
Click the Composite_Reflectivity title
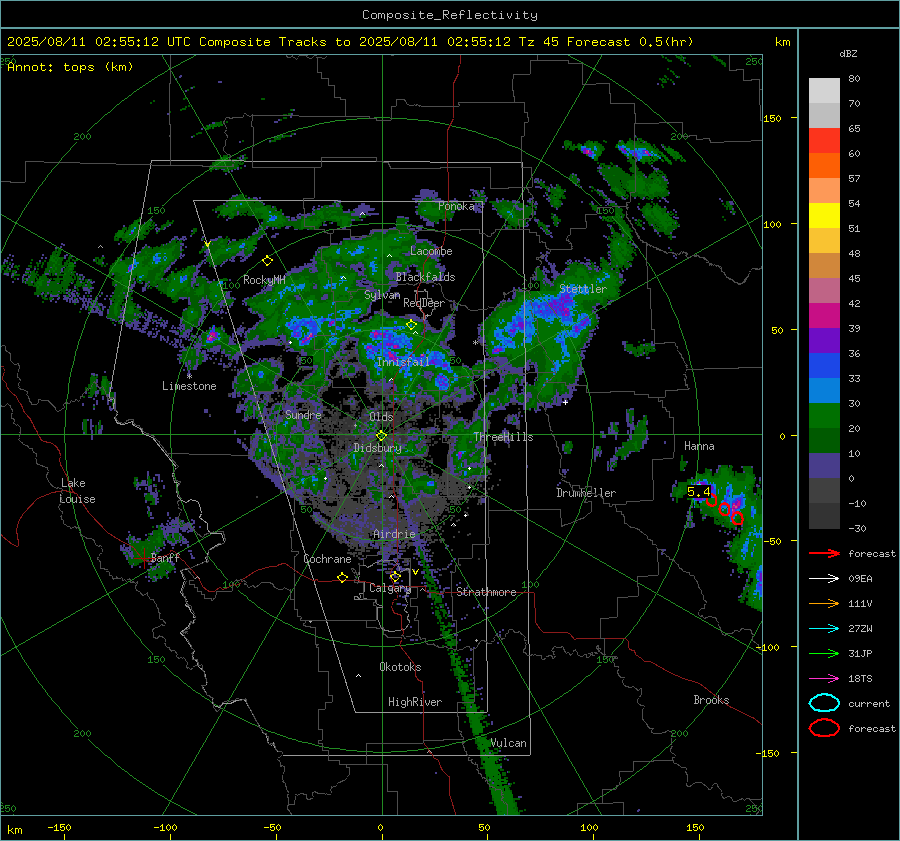[x=449, y=15]
